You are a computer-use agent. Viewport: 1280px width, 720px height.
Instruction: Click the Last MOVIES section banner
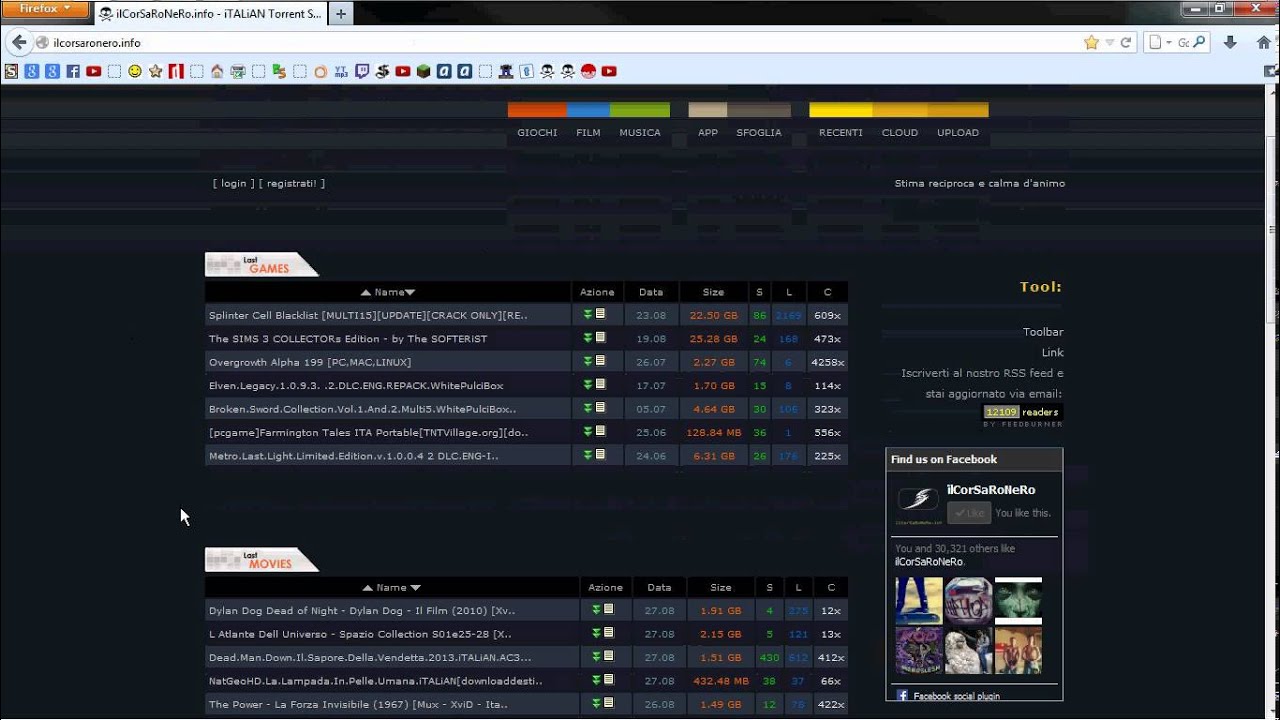pyautogui.click(x=261, y=560)
